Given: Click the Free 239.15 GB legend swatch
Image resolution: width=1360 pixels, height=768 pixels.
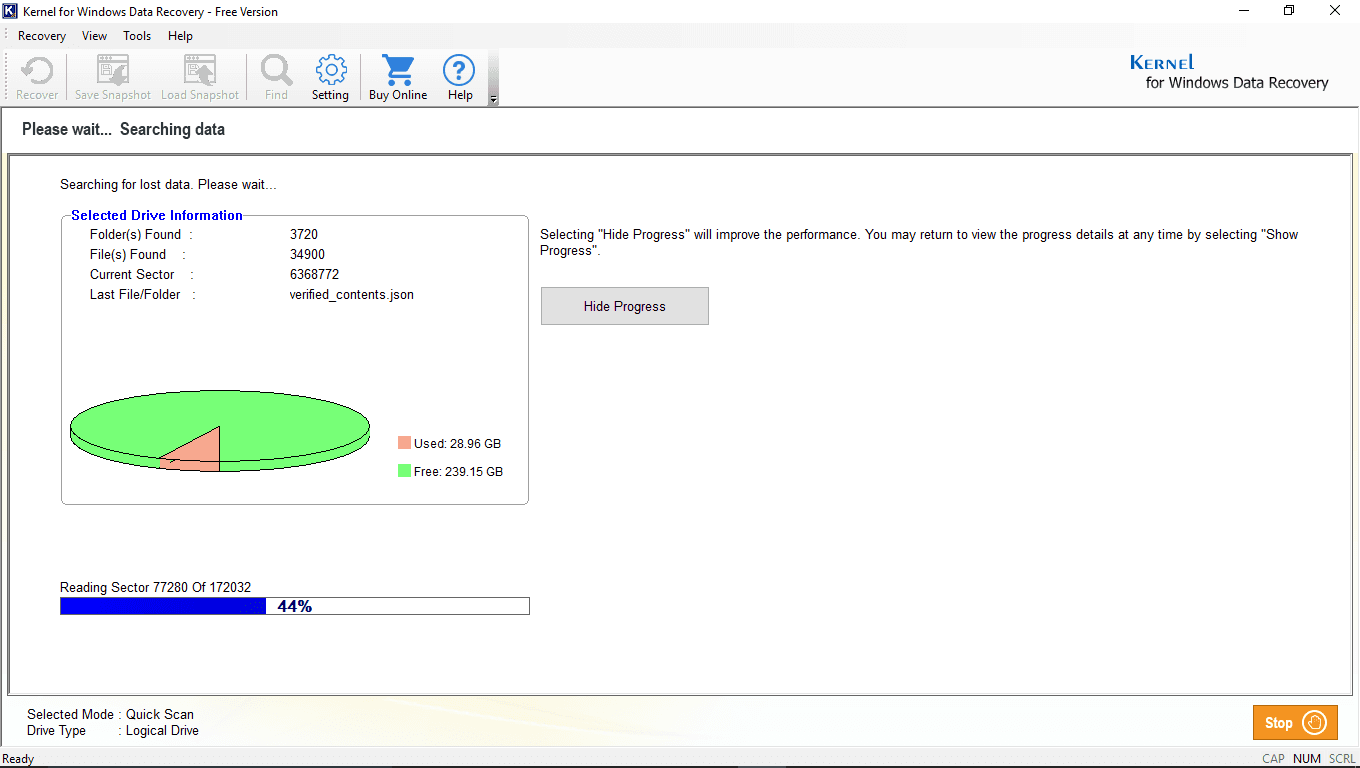Looking at the screenshot, I should [x=404, y=471].
